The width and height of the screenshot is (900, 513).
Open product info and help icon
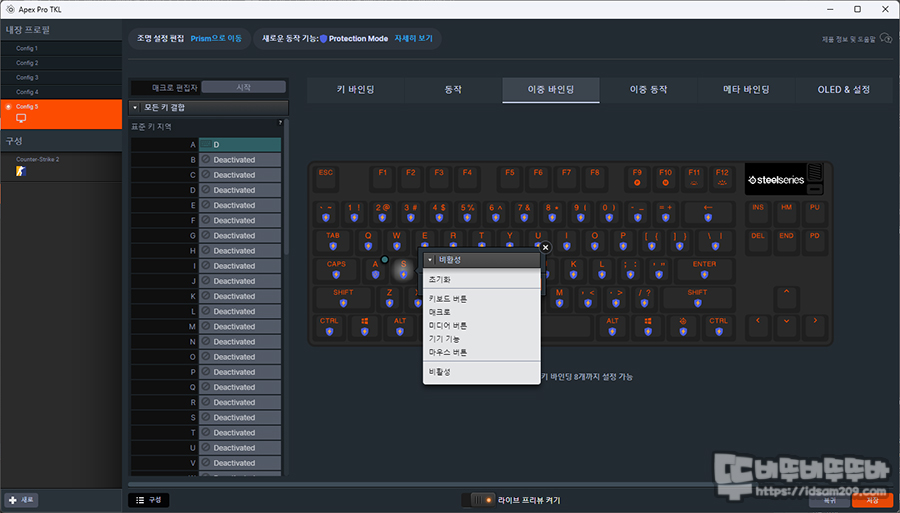[x=886, y=38]
